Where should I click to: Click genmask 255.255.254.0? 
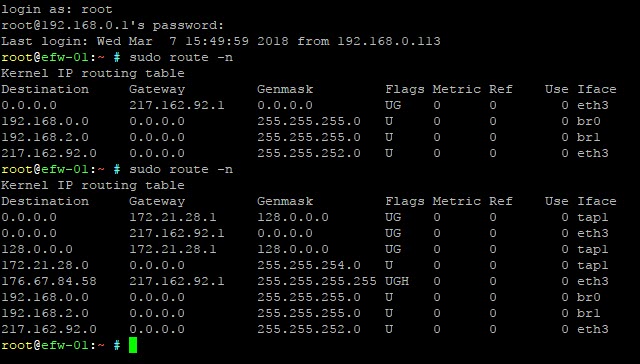click(x=309, y=265)
